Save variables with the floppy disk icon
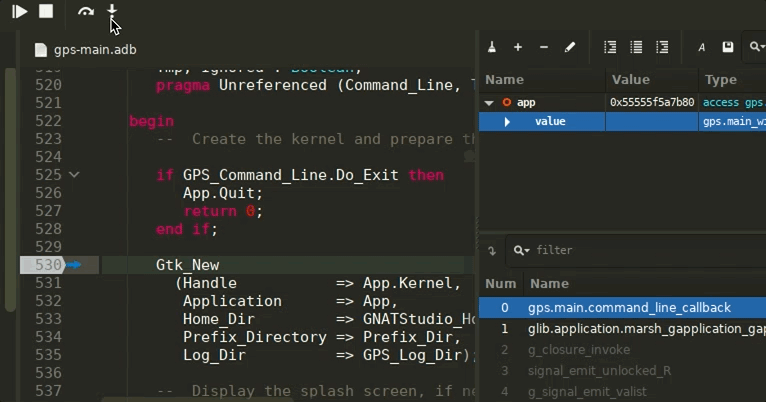 [x=728, y=47]
